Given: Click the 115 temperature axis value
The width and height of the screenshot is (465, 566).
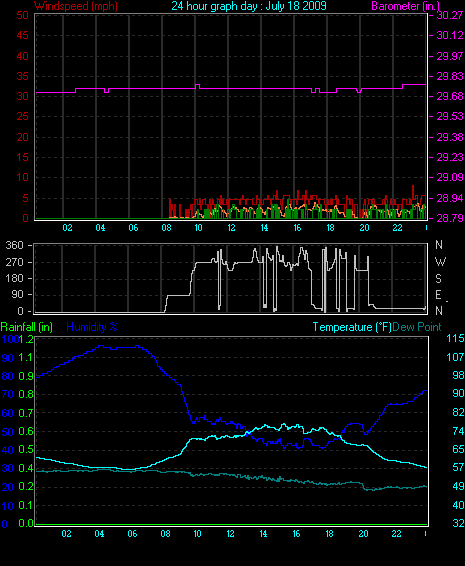Looking at the screenshot, I should tap(455, 339).
